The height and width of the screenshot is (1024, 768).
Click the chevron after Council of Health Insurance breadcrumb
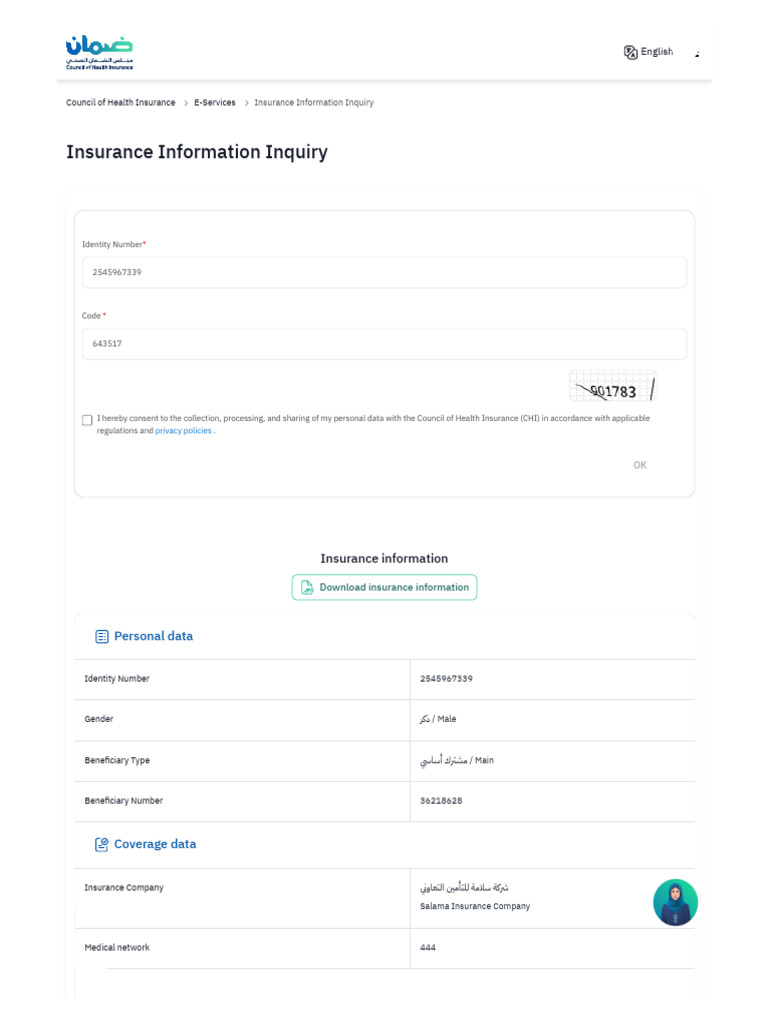tap(186, 103)
